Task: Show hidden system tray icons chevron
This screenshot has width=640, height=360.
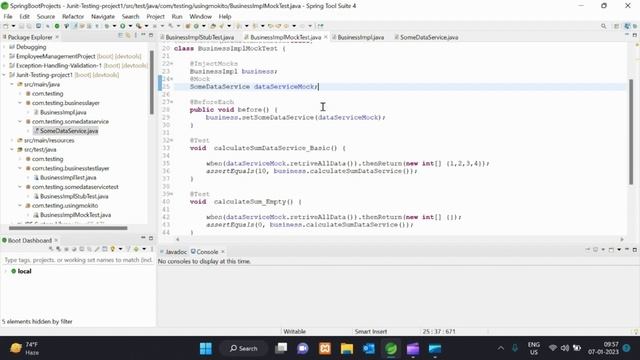Action: tap(501, 348)
